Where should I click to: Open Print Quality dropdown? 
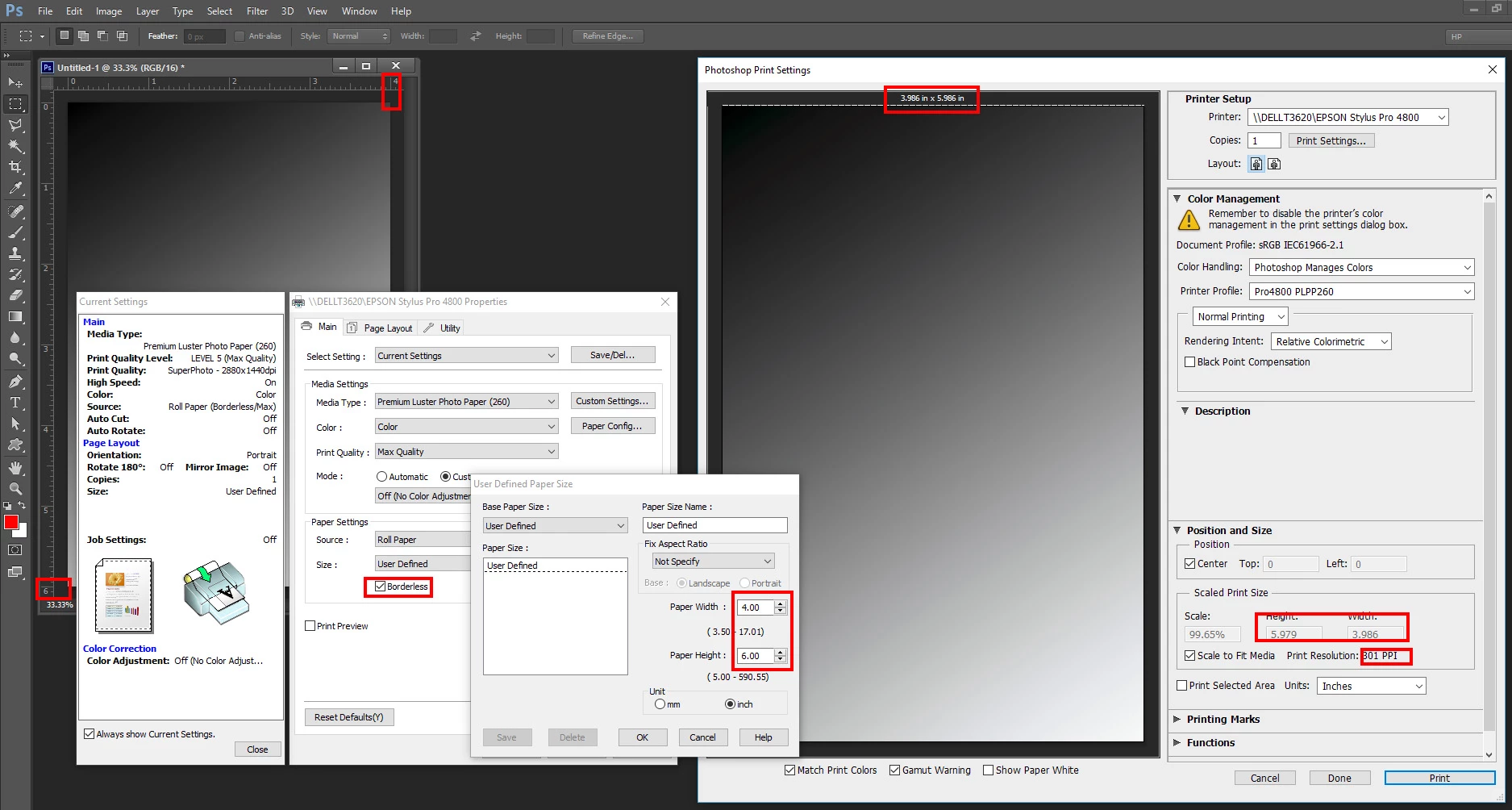(466, 452)
